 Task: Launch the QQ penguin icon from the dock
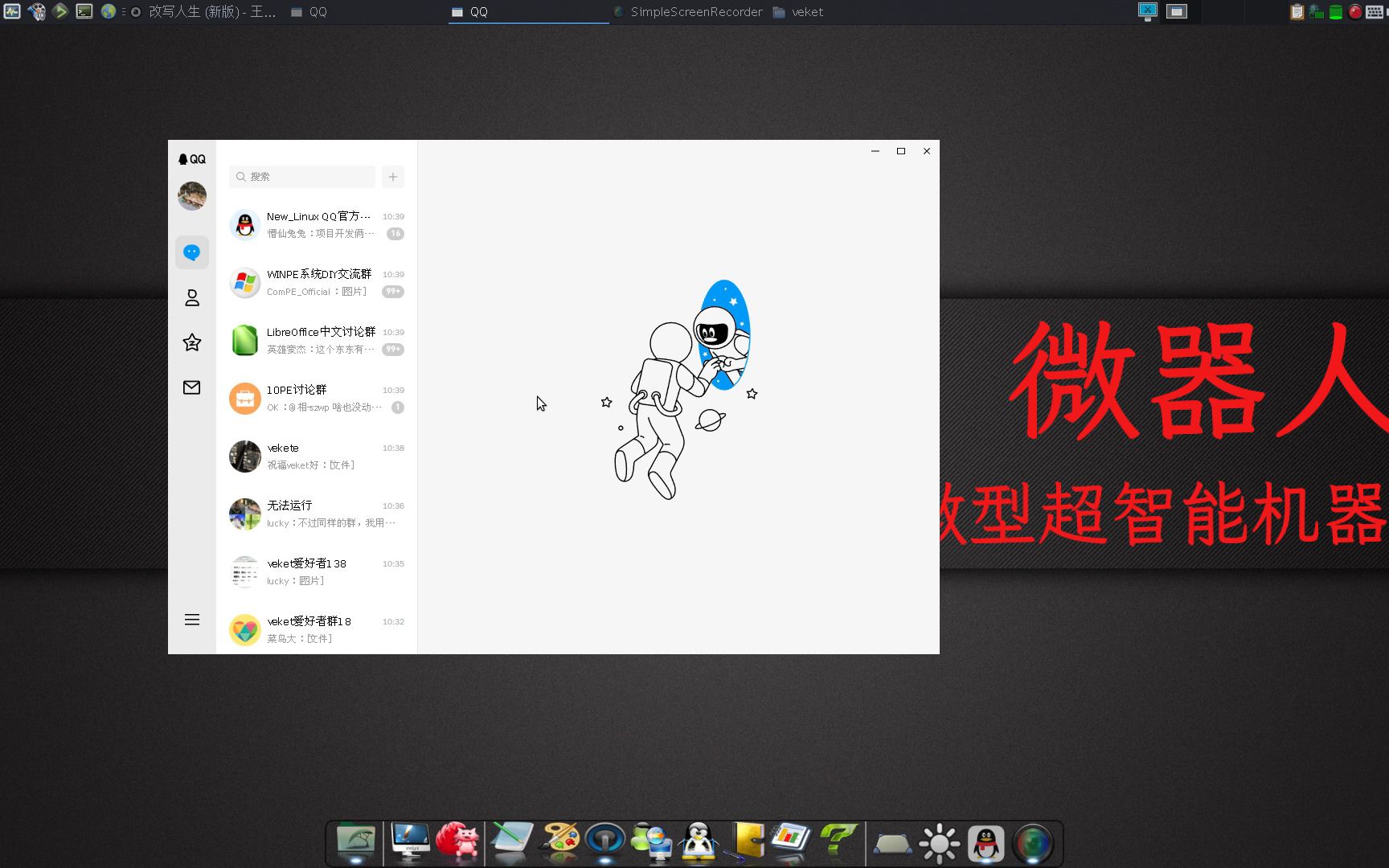coord(986,842)
